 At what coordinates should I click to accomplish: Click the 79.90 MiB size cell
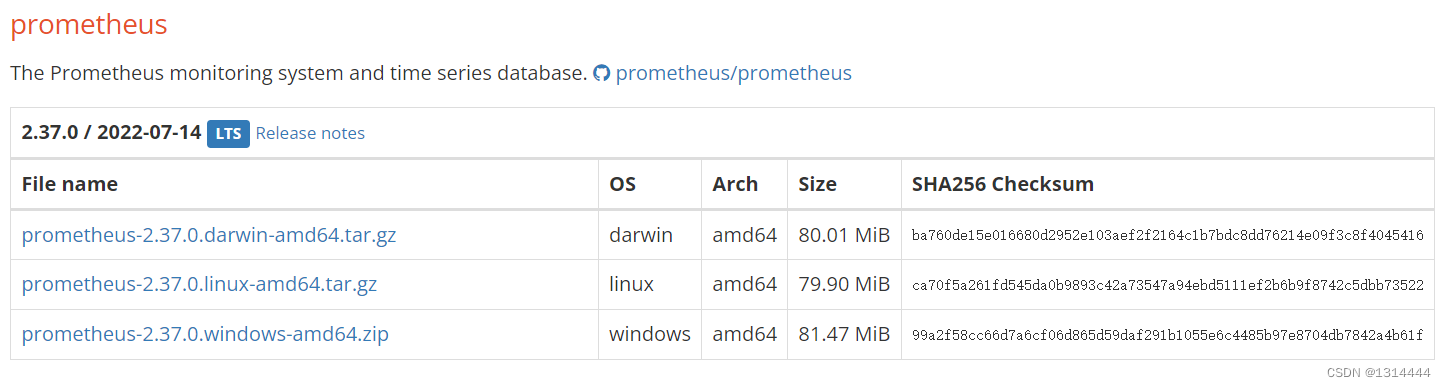coord(844,284)
